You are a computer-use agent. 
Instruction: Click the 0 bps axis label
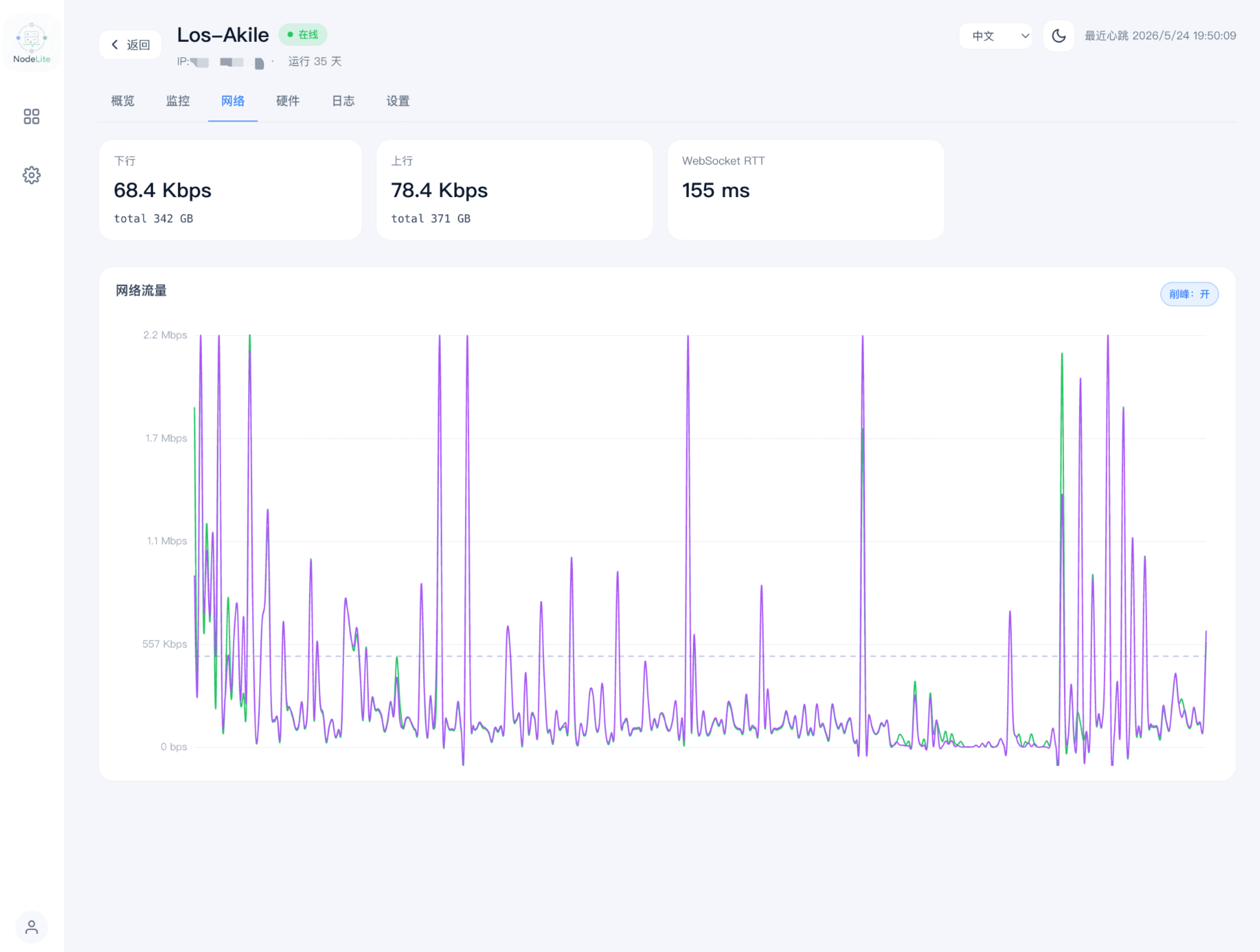174,747
